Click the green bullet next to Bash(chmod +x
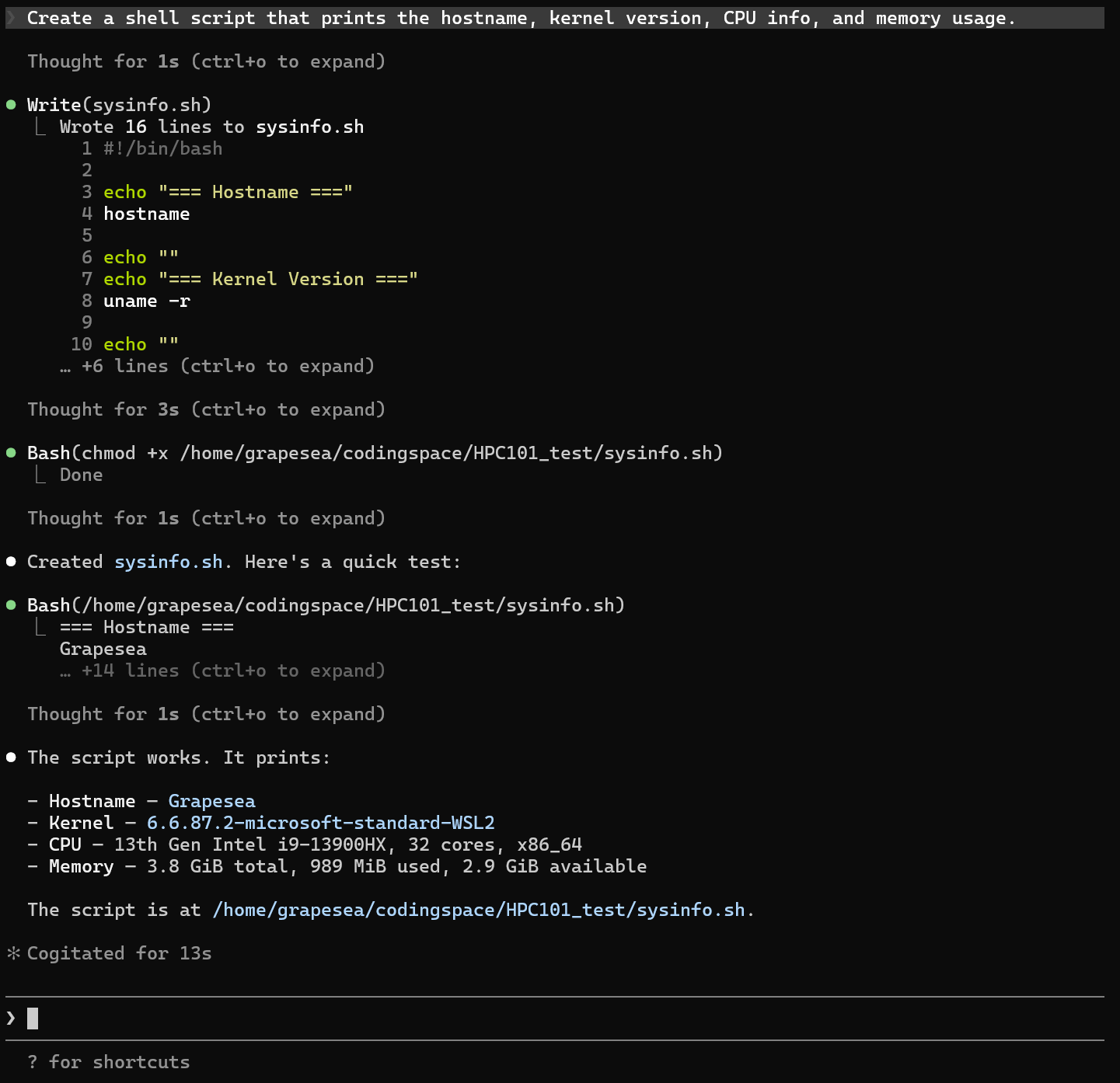 (11, 453)
